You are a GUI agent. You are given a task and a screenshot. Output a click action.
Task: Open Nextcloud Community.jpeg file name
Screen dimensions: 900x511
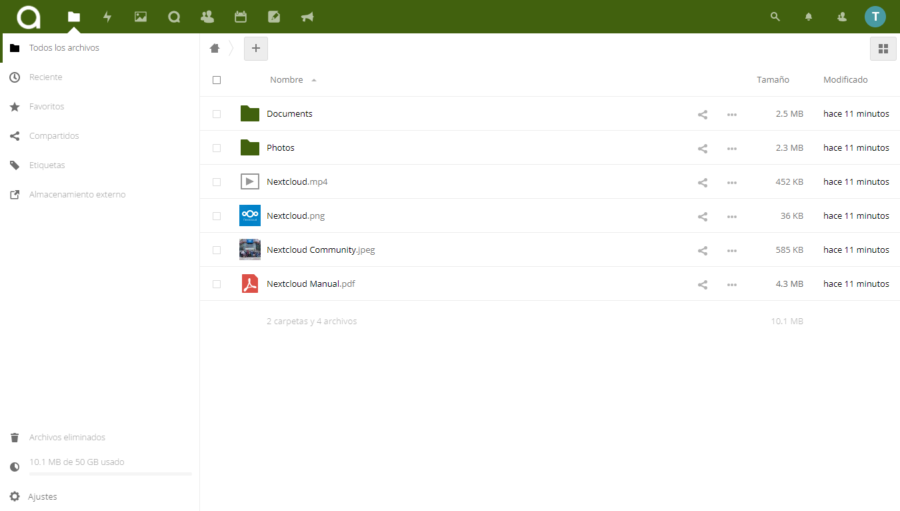(x=320, y=250)
